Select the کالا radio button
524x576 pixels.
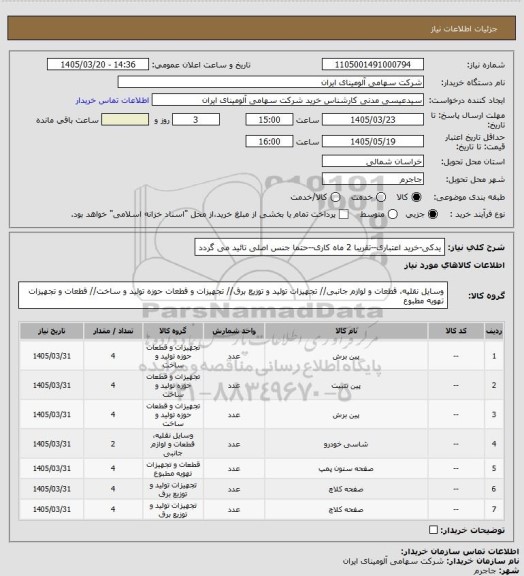(x=417, y=197)
